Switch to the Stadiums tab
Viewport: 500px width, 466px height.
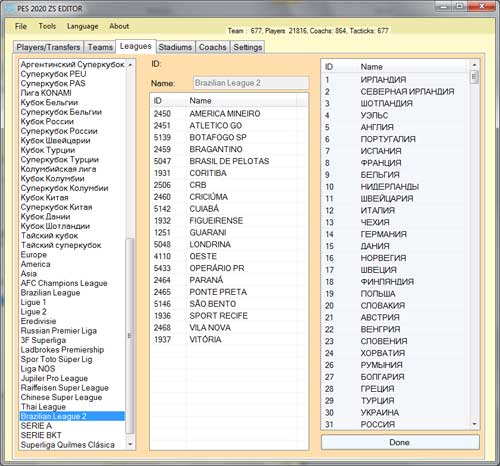(x=175, y=47)
